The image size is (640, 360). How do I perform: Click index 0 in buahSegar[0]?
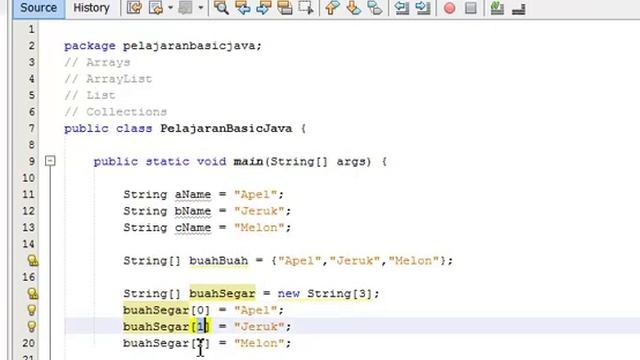point(200,310)
